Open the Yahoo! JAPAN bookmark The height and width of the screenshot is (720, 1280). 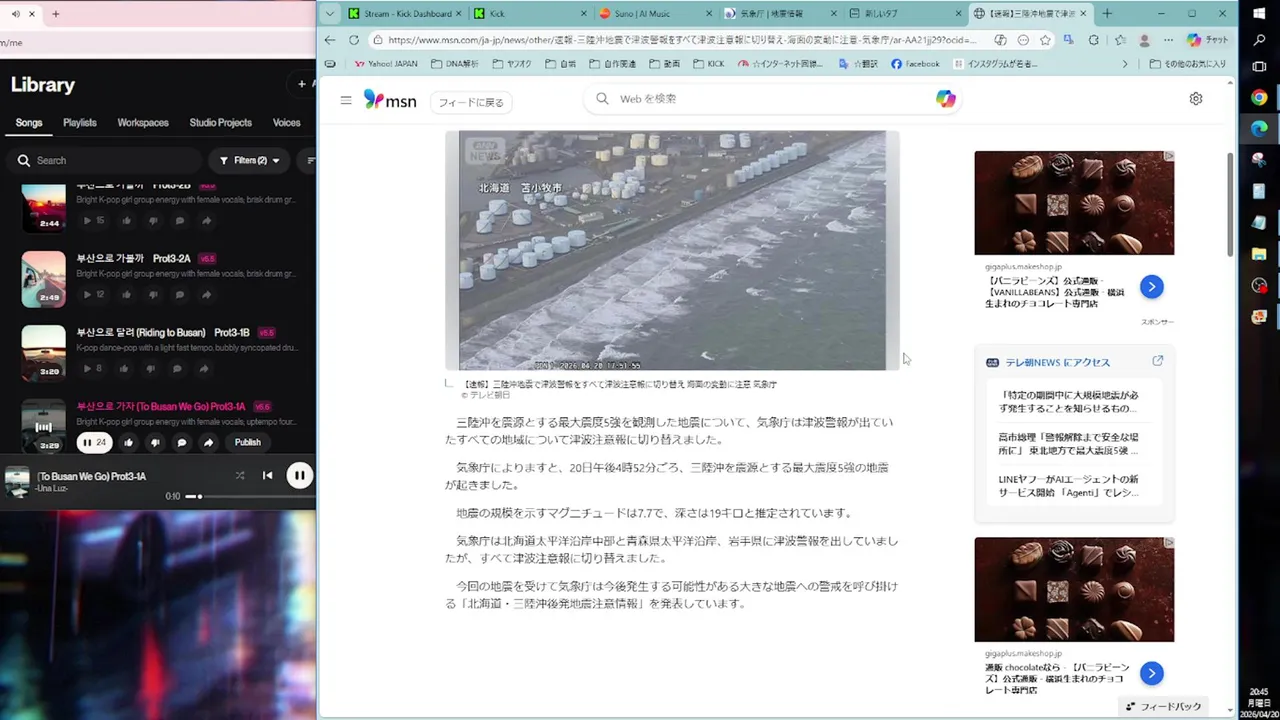click(385, 64)
